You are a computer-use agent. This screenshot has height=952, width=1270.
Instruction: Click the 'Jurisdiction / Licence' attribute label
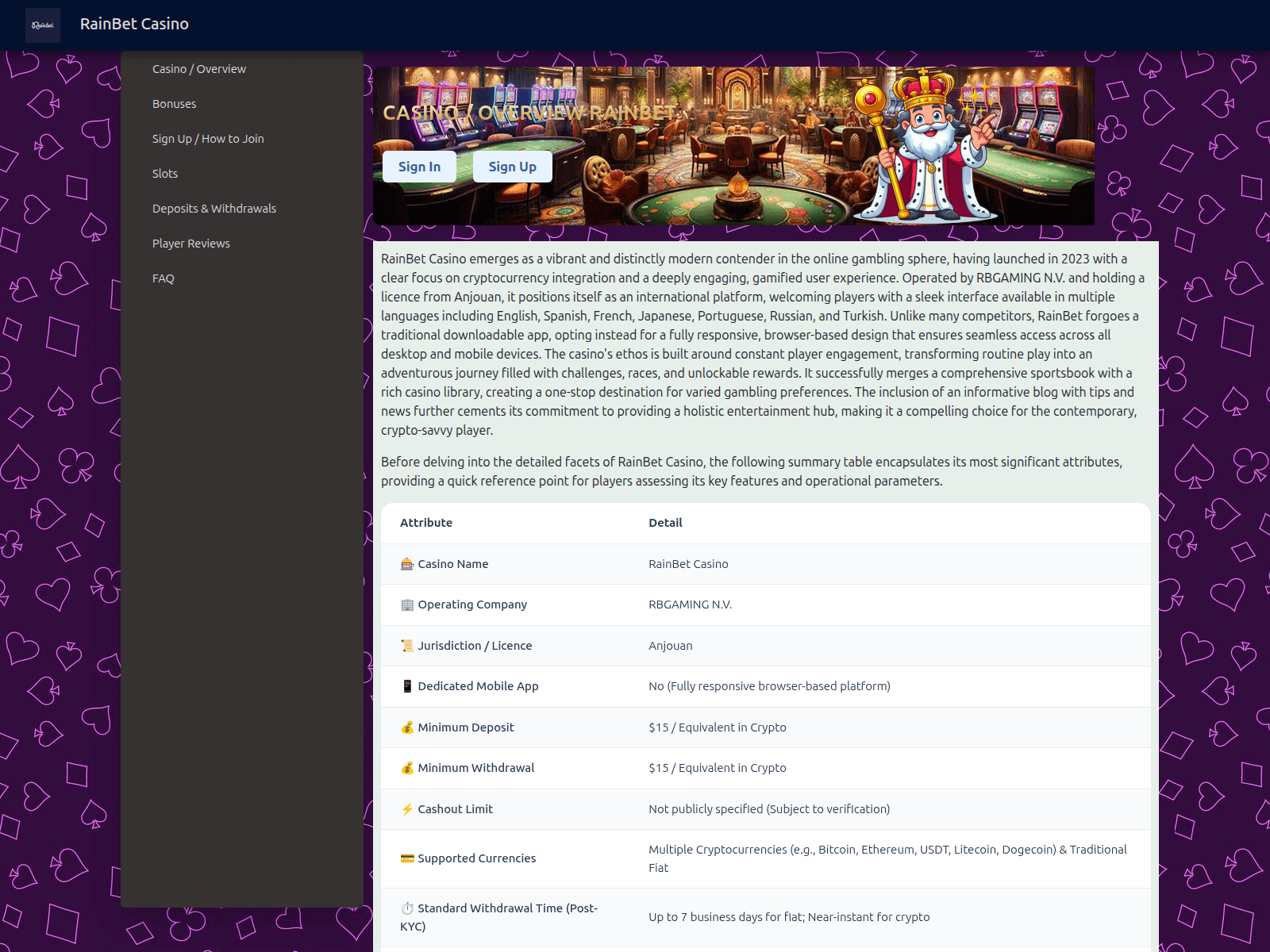pyautogui.click(x=475, y=646)
